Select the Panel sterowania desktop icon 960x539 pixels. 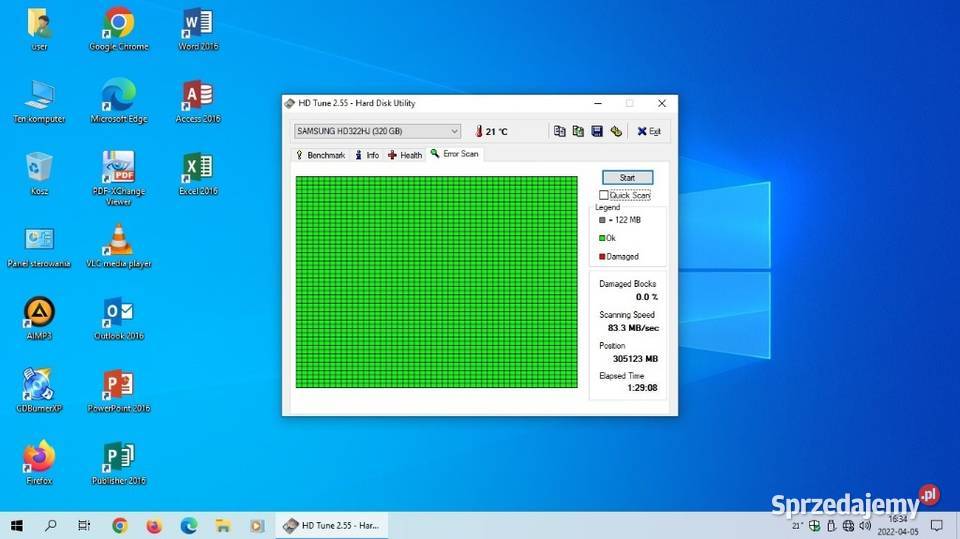tap(39, 246)
